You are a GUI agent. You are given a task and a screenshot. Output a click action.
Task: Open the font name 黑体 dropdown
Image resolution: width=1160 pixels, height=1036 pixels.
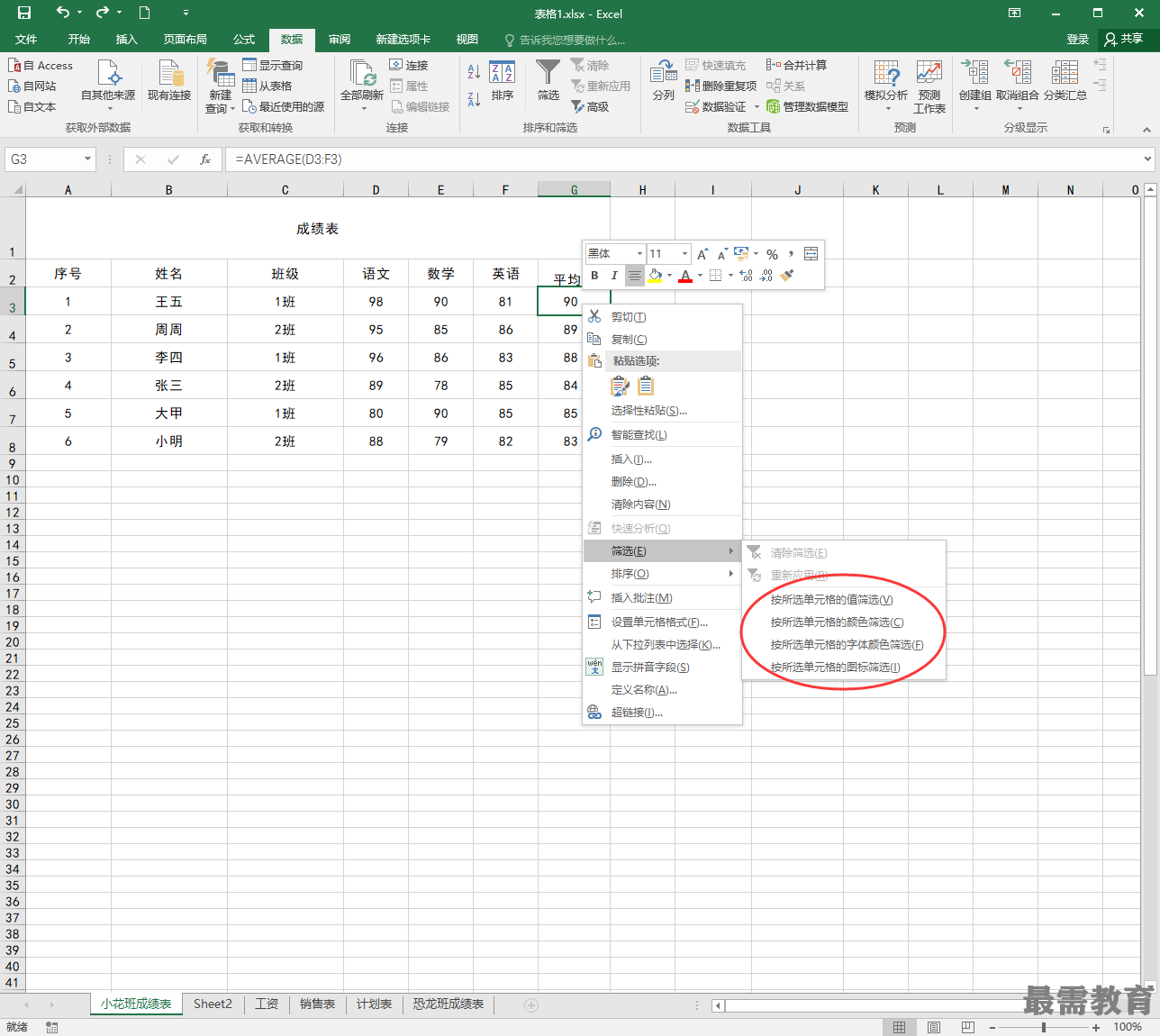coord(639,254)
